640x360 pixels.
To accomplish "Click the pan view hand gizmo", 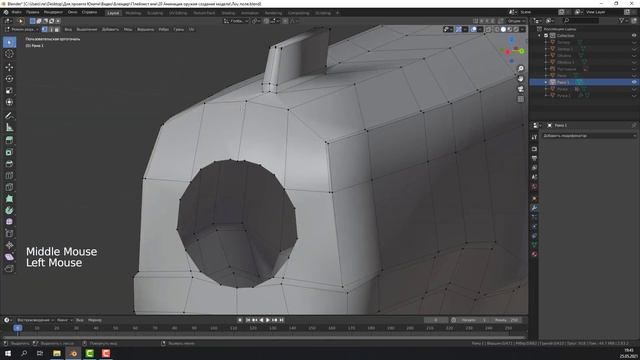I will (521, 79).
